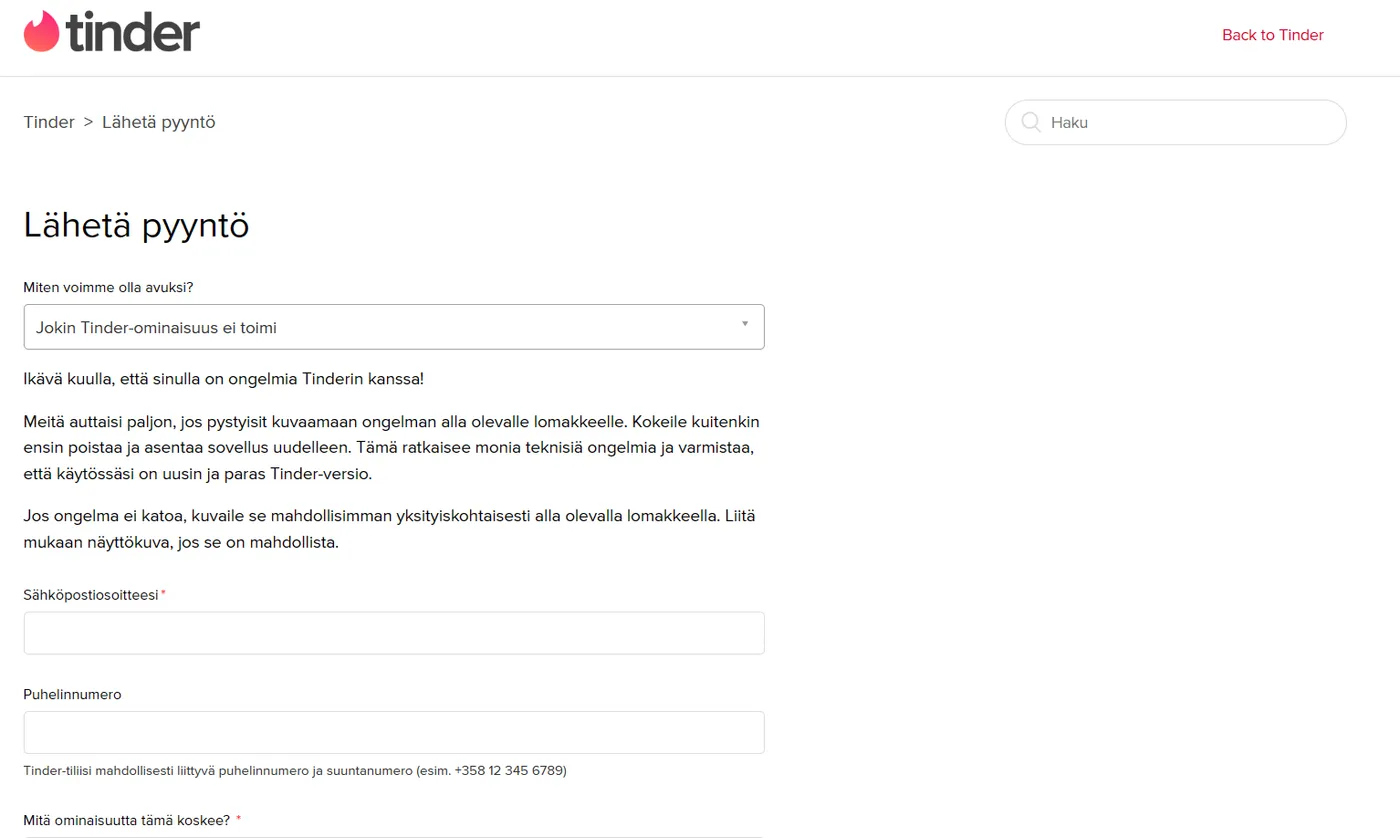Click the 'Miten voimme olla avuksi?' label
The height and width of the screenshot is (838, 1400).
pyautogui.click(x=108, y=287)
